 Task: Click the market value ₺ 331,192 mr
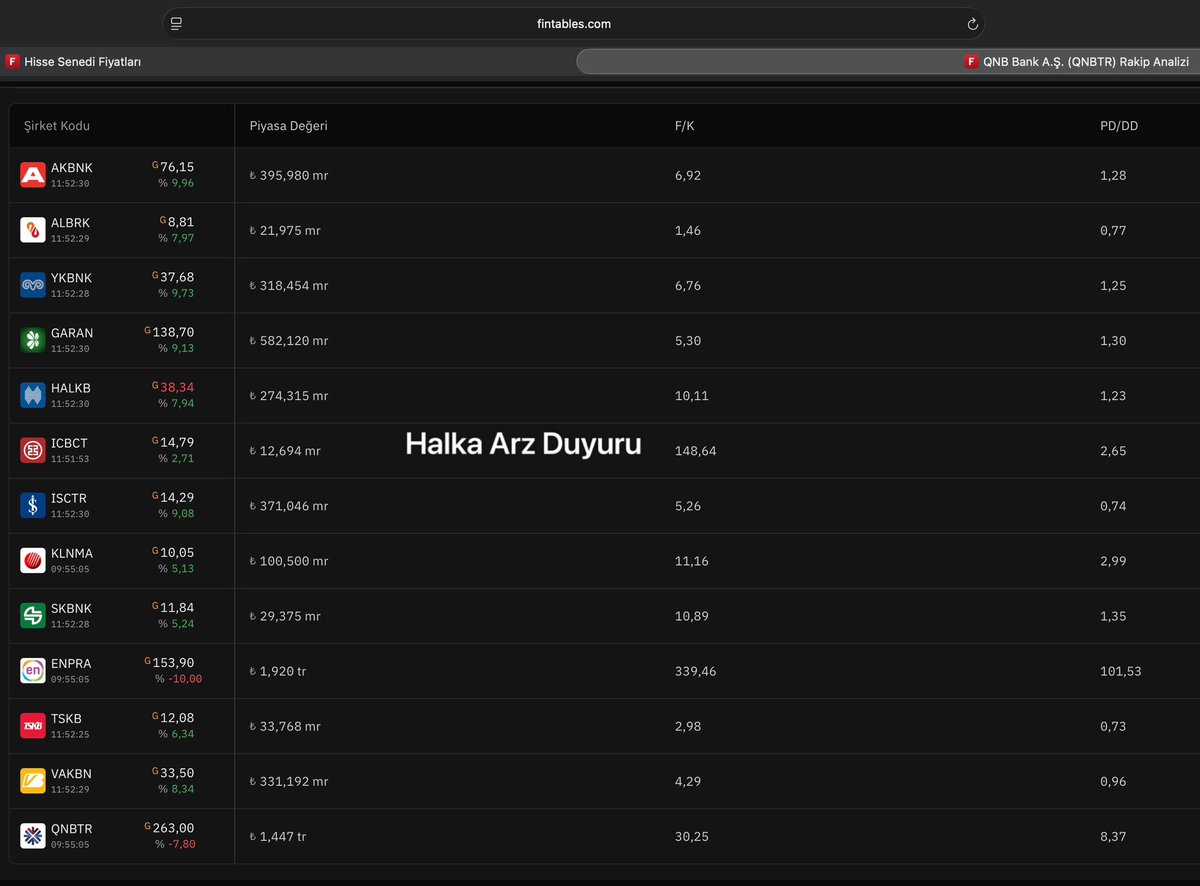pos(289,781)
